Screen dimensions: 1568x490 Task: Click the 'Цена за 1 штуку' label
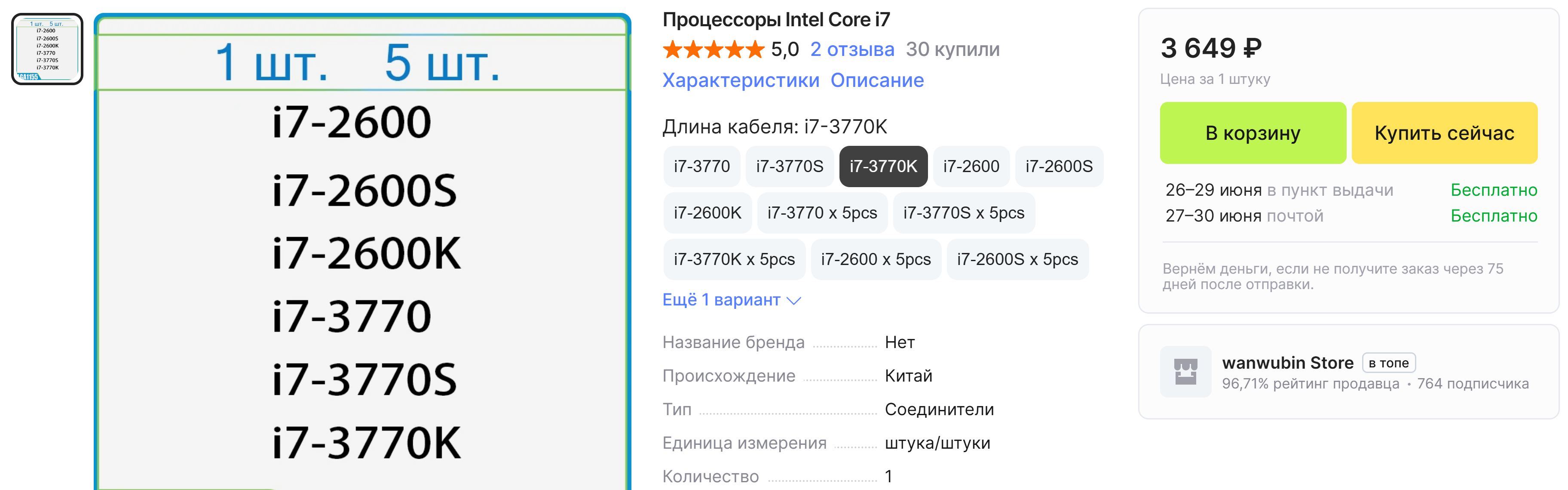click(x=1215, y=79)
